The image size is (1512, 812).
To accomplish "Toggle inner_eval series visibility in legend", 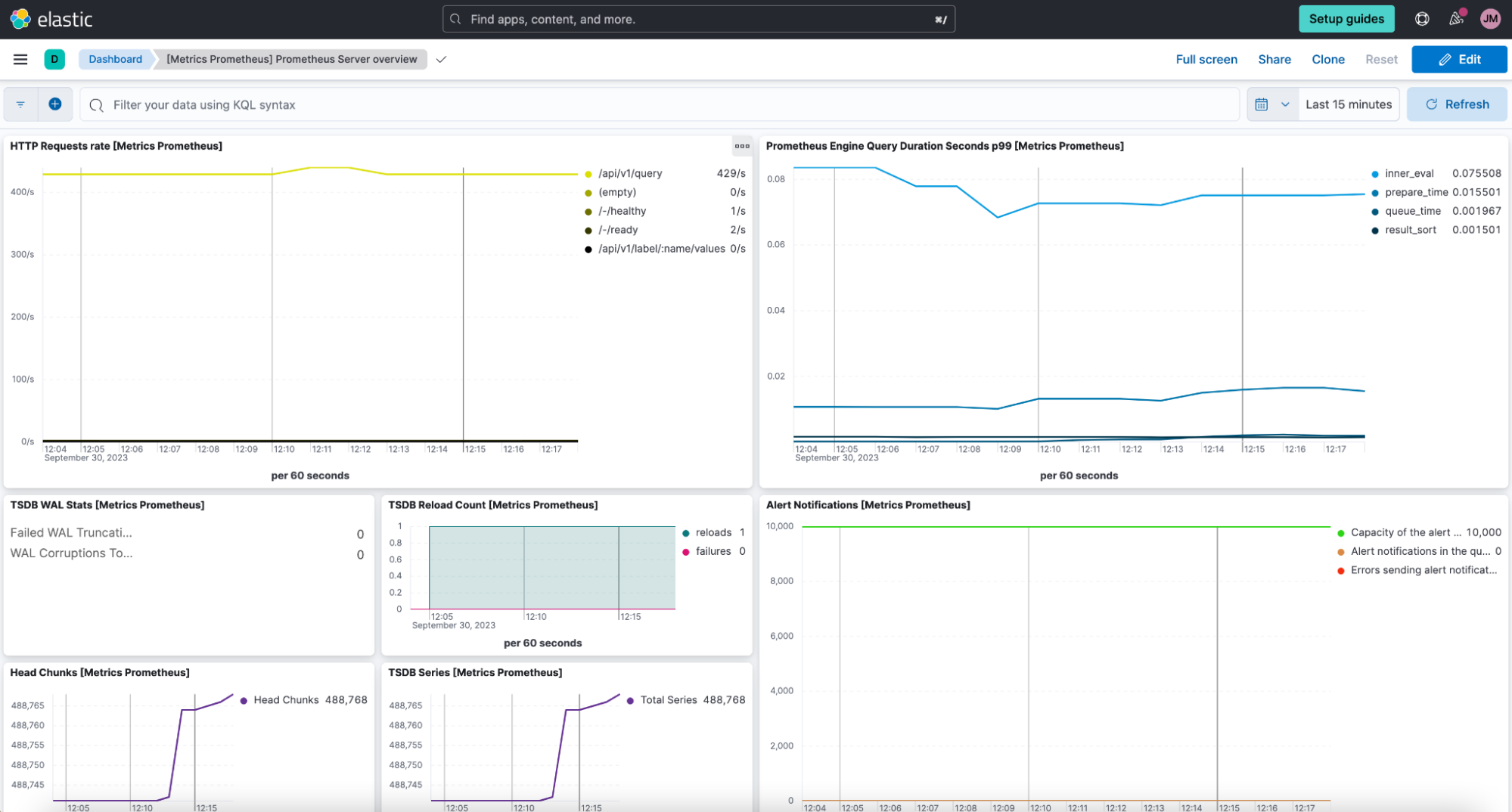I will (x=1408, y=173).
